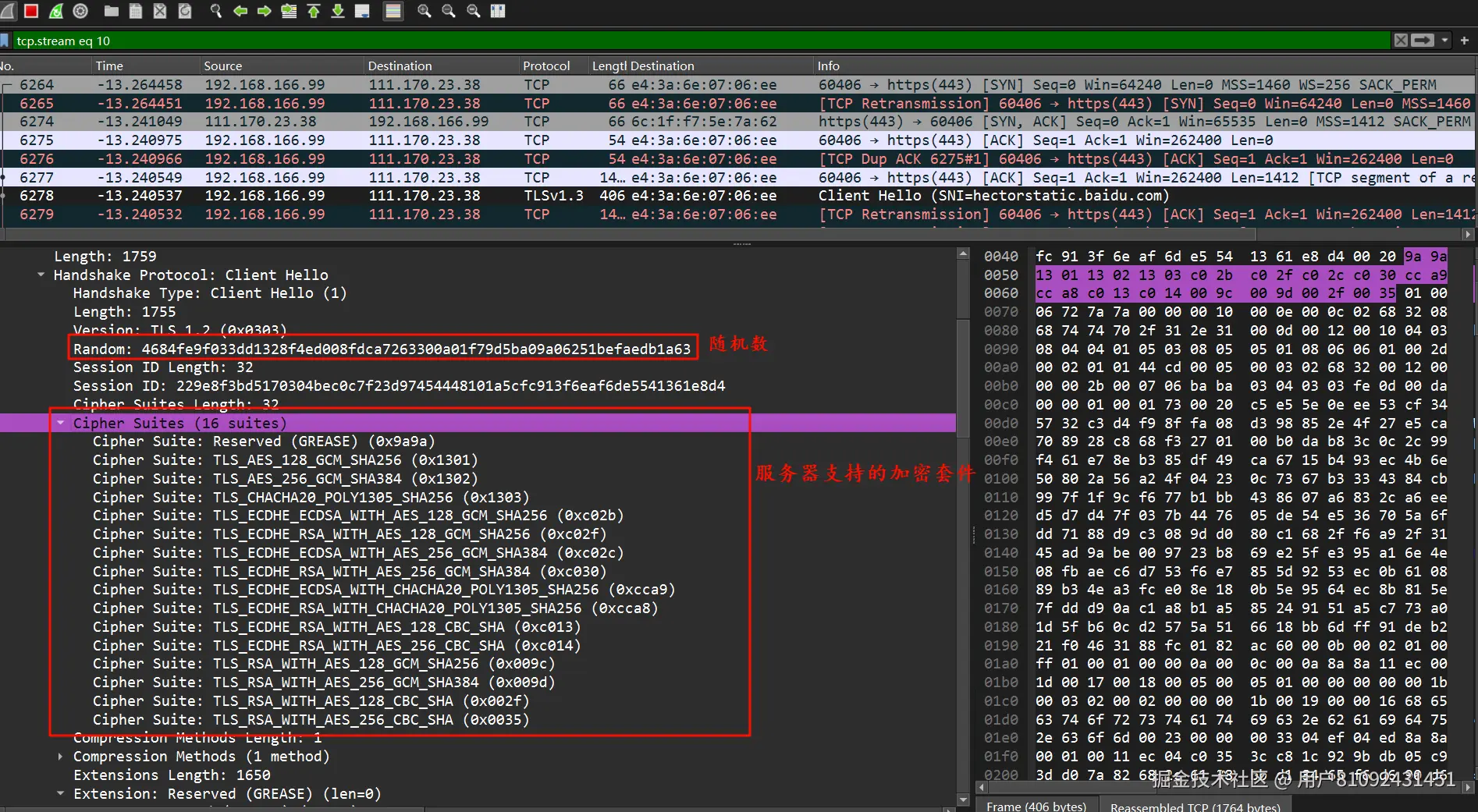1478x812 pixels.
Task: Zoom out the main window text
Action: tap(449, 11)
